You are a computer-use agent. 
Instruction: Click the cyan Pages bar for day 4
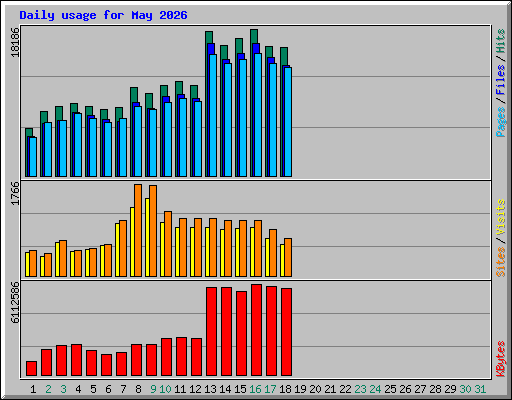click(x=78, y=145)
